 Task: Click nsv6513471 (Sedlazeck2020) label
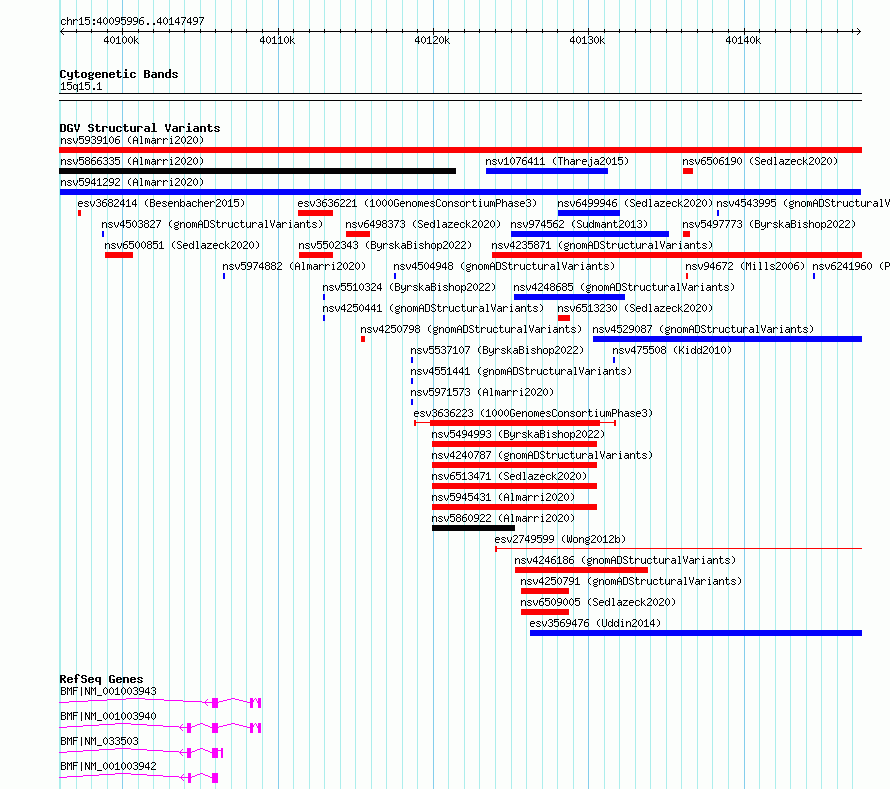click(x=509, y=476)
